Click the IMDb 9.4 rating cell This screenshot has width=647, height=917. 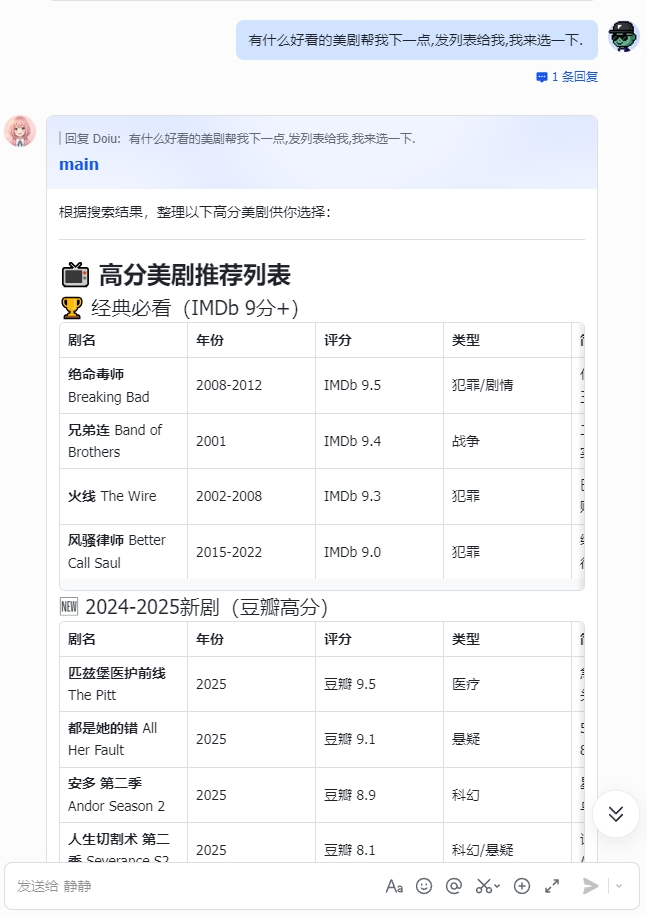tap(379, 441)
